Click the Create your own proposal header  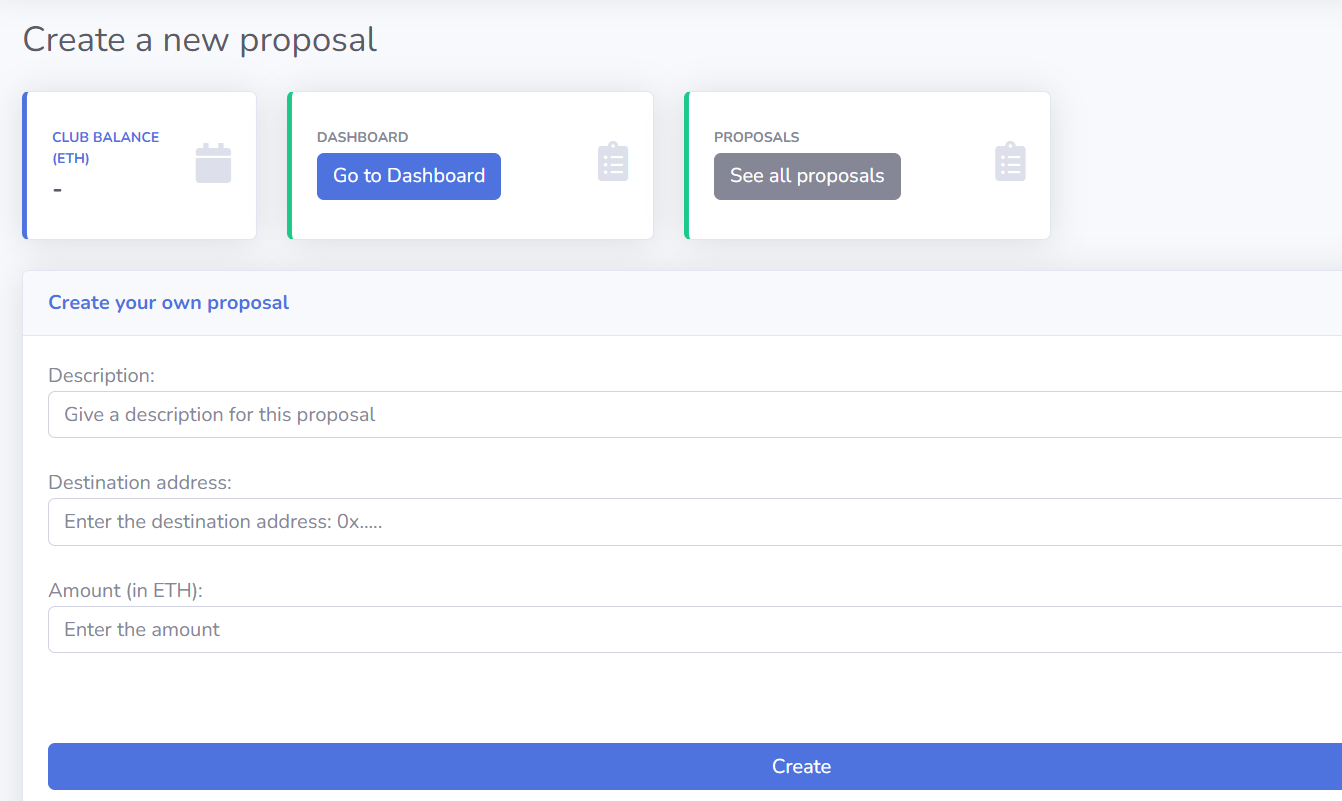[x=169, y=302]
